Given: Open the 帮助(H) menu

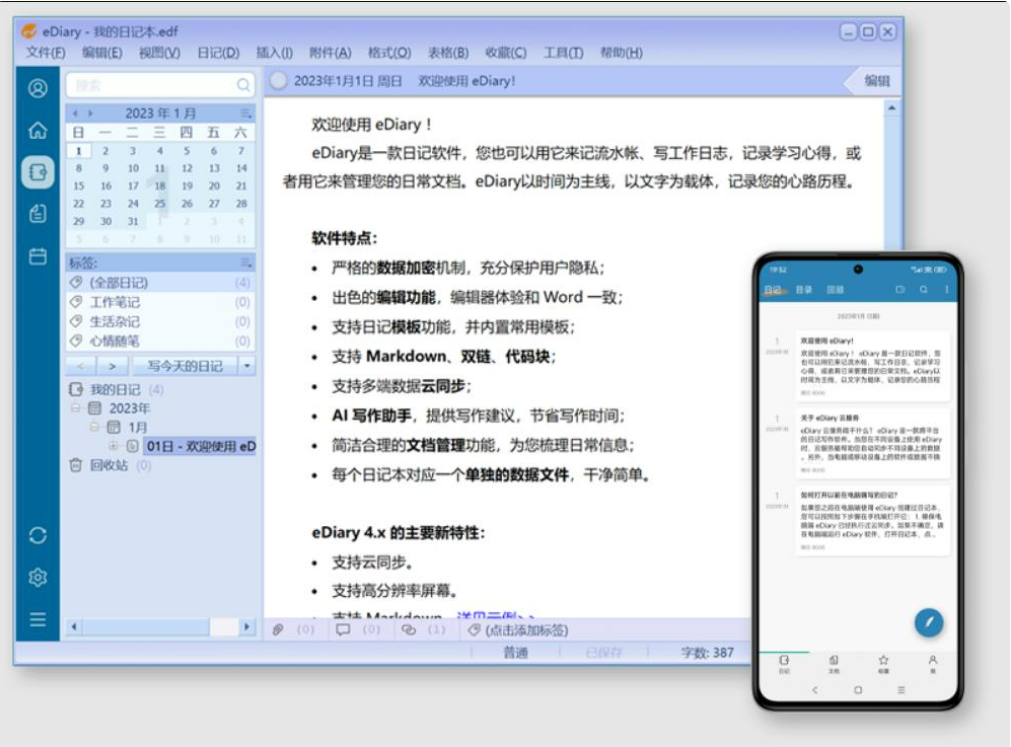Looking at the screenshot, I should point(621,52).
